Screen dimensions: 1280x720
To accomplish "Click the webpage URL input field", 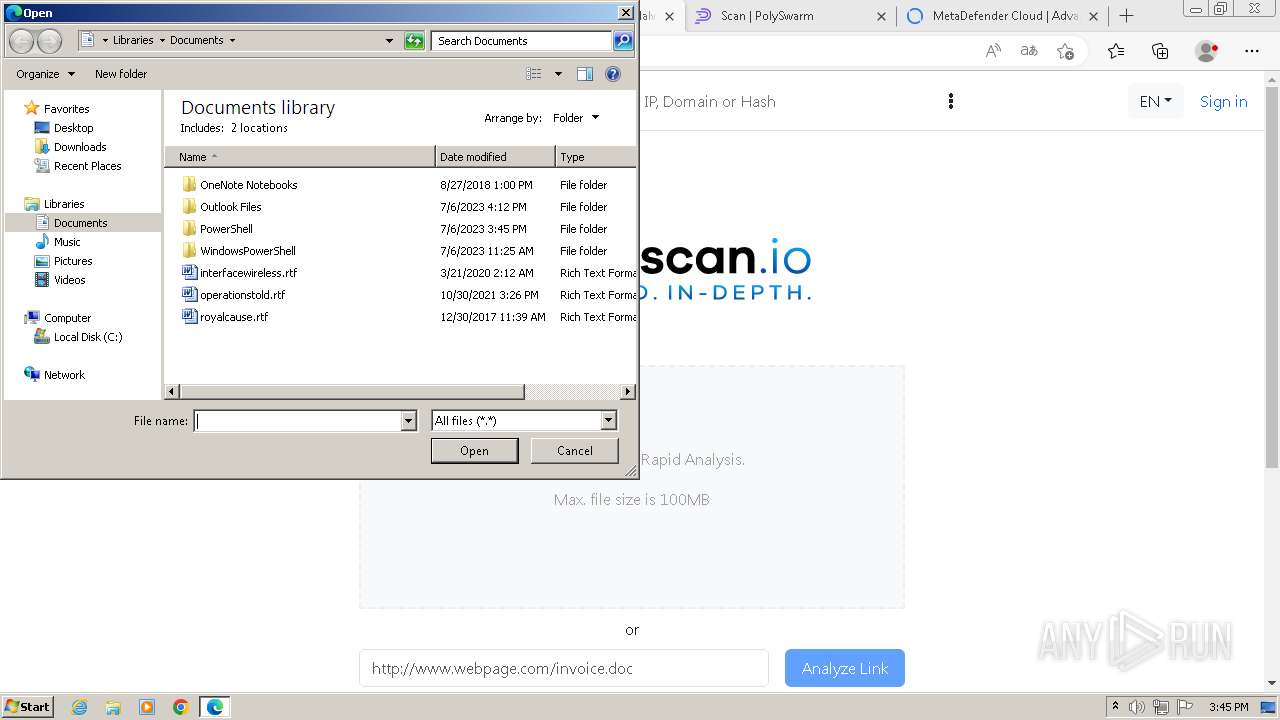I will click(564, 668).
